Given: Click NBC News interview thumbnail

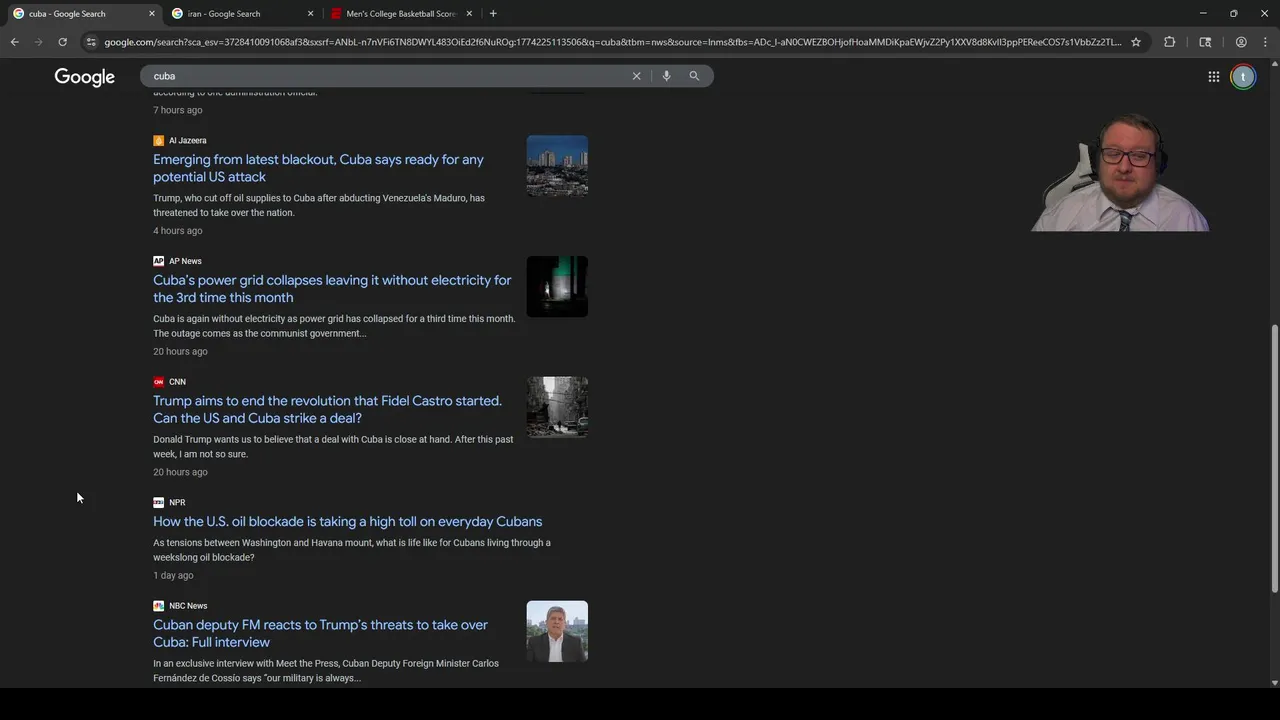Looking at the screenshot, I should [x=557, y=631].
